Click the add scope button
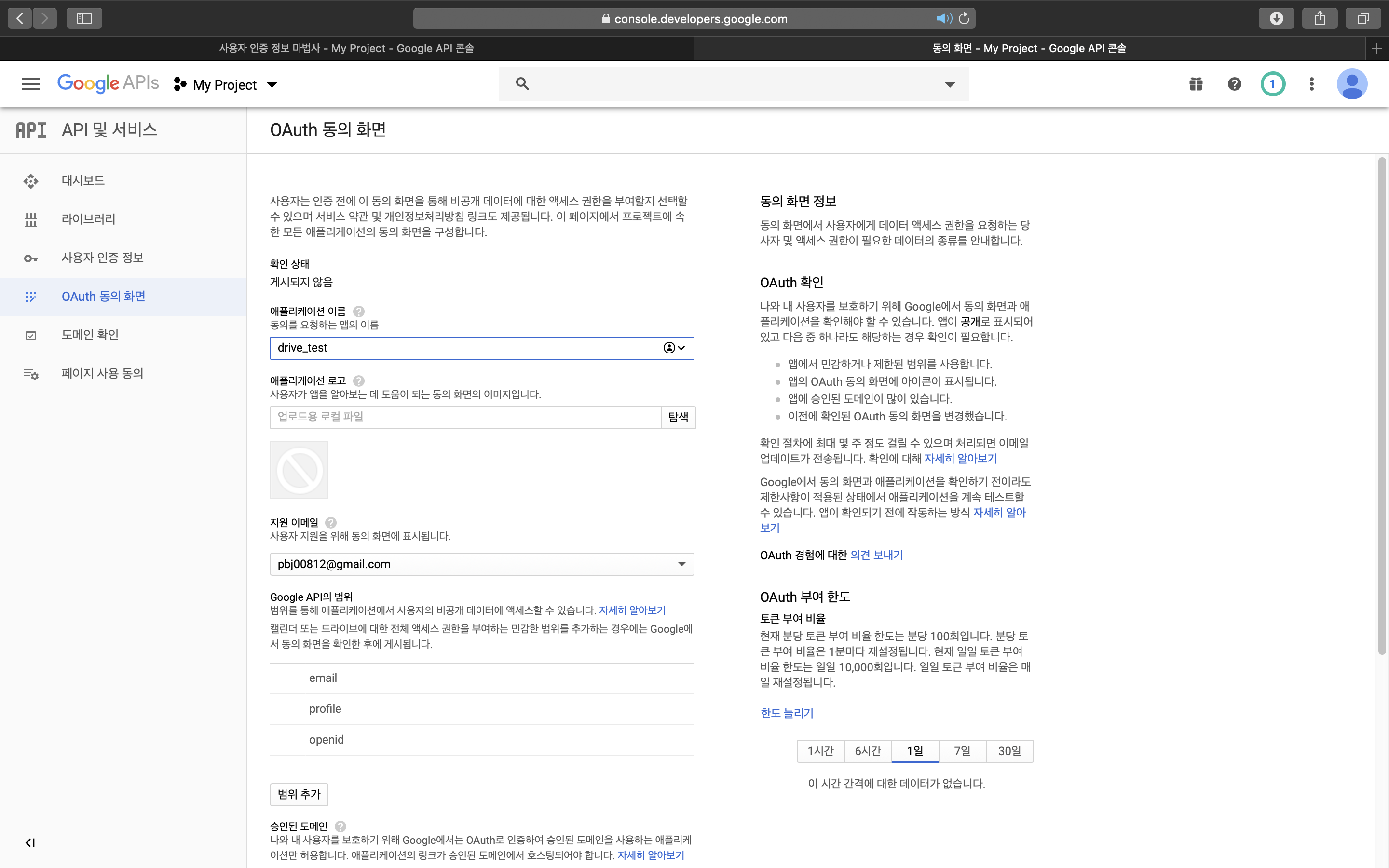The image size is (1389, 868). [x=299, y=794]
